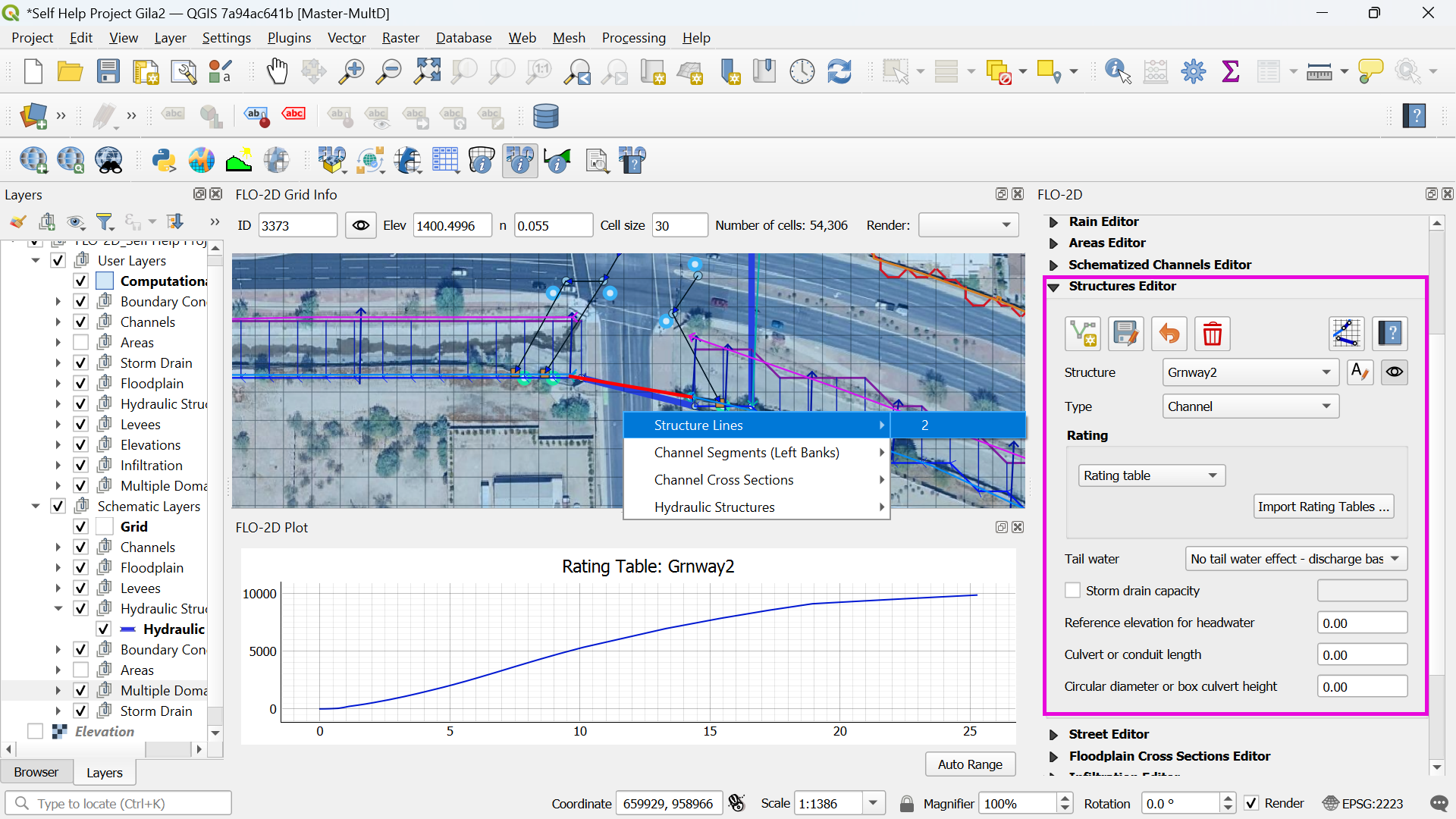Viewport: 1456px width, 819px height.
Task: Open the Processing menu
Action: 633,38
